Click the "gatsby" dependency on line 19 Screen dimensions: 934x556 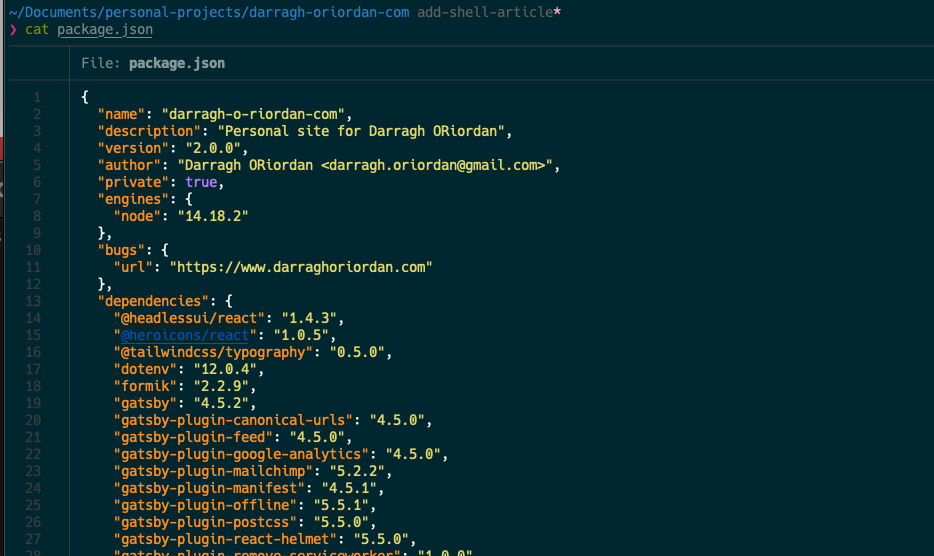(x=145, y=403)
